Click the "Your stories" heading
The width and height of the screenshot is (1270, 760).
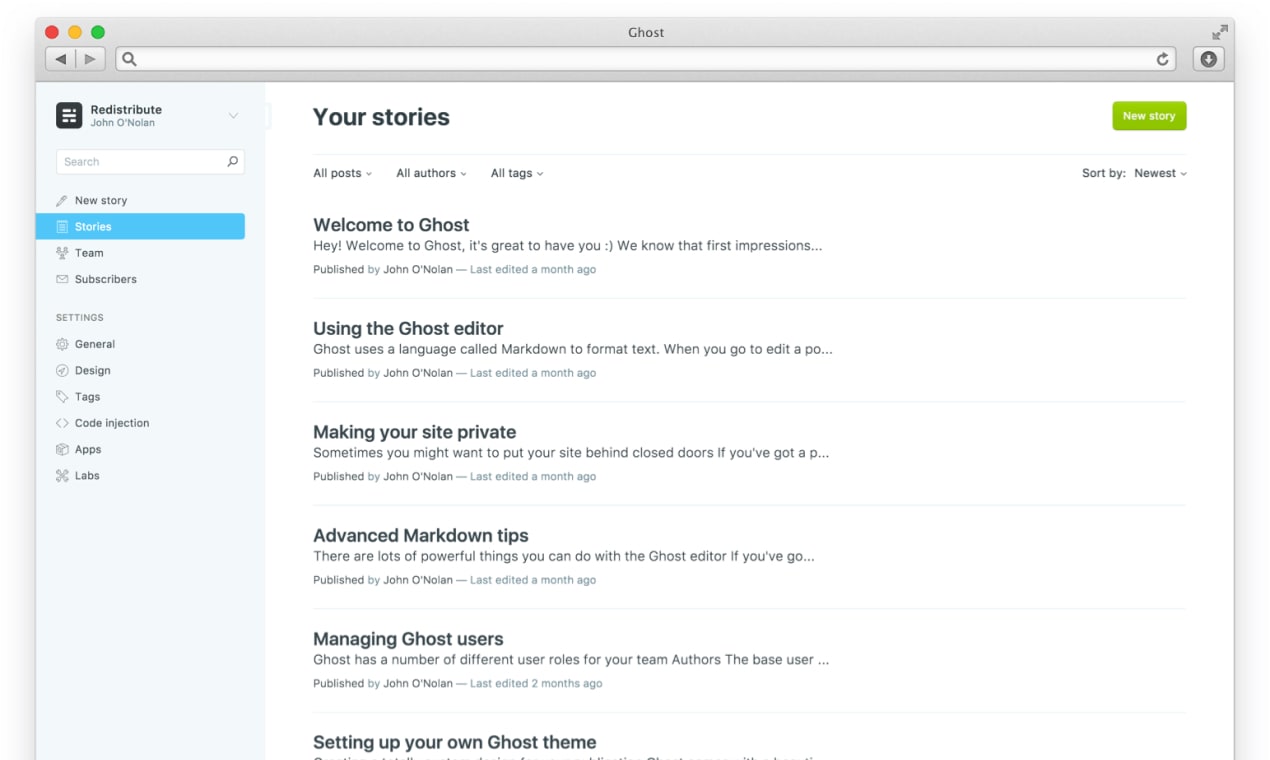click(x=381, y=117)
